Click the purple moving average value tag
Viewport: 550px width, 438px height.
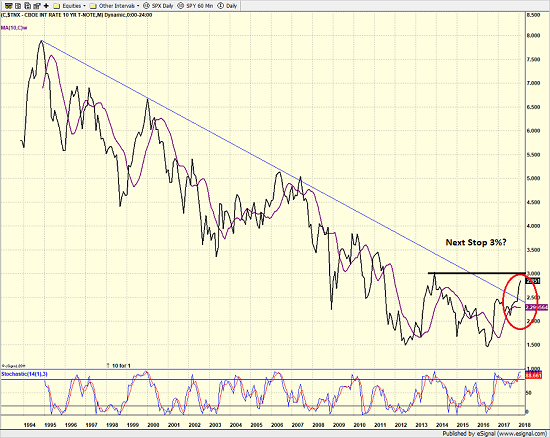537,307
